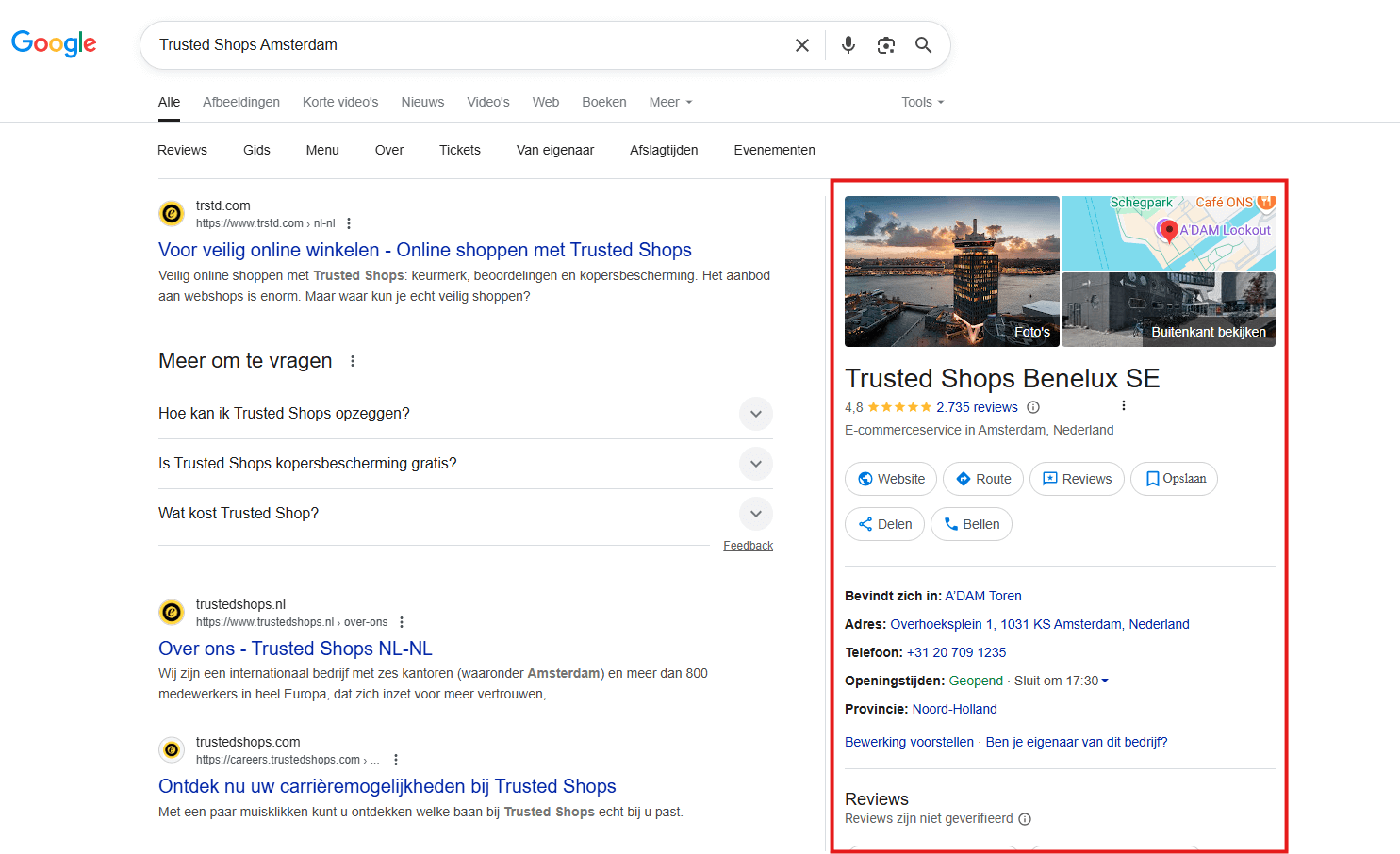Open reviews info icon beside 2.735 reviews
The image size is (1400, 854).
[1033, 407]
